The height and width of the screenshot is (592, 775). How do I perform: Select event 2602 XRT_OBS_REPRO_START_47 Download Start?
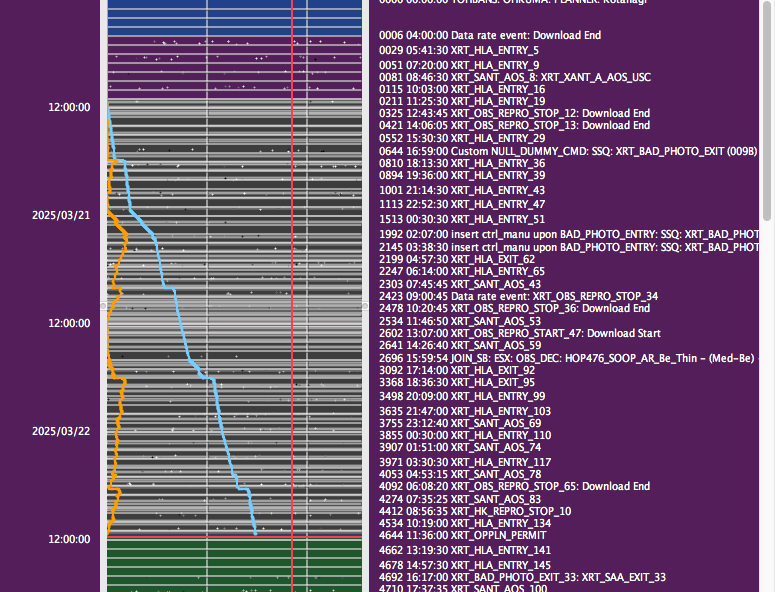519,334
